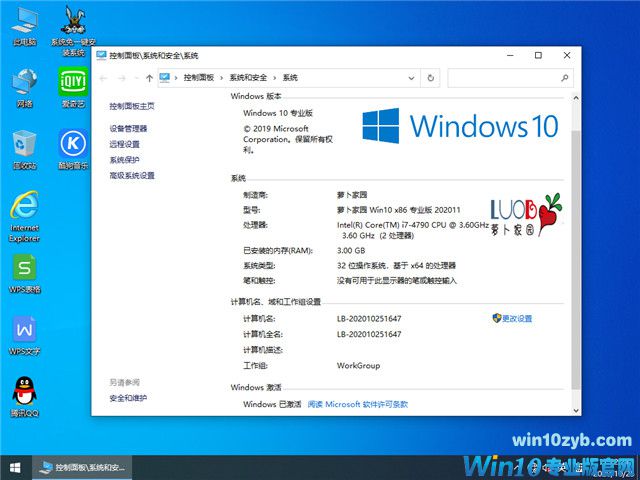Maximize the System window
The width and height of the screenshot is (640, 480).
click(538, 56)
